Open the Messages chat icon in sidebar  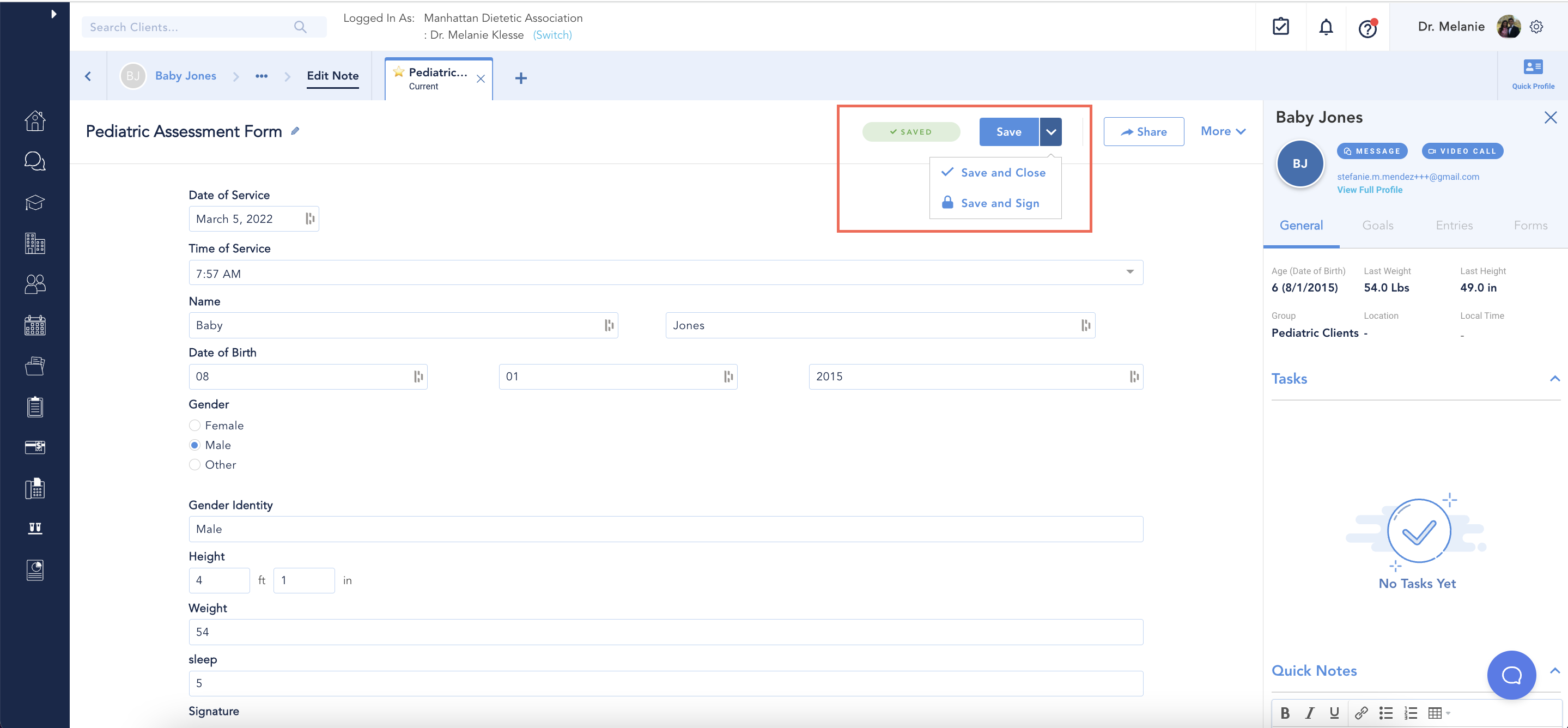pyautogui.click(x=35, y=161)
